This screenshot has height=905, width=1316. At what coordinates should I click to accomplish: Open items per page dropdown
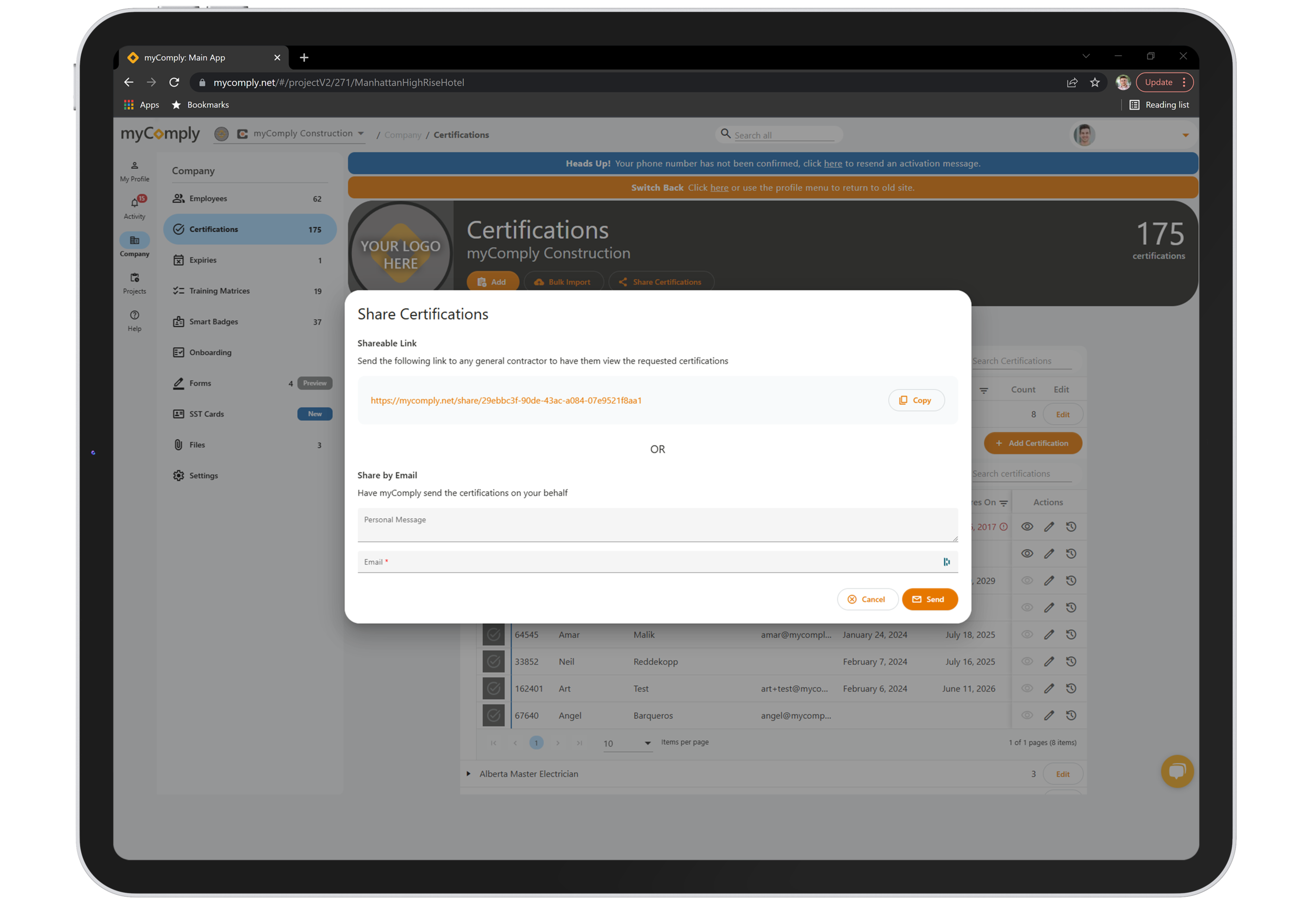pyautogui.click(x=627, y=744)
